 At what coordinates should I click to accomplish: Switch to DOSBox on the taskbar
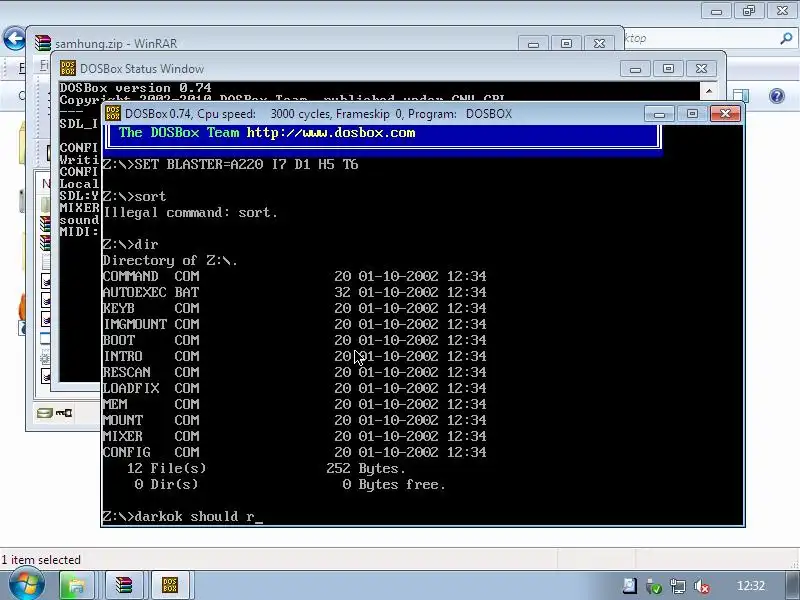(x=170, y=585)
